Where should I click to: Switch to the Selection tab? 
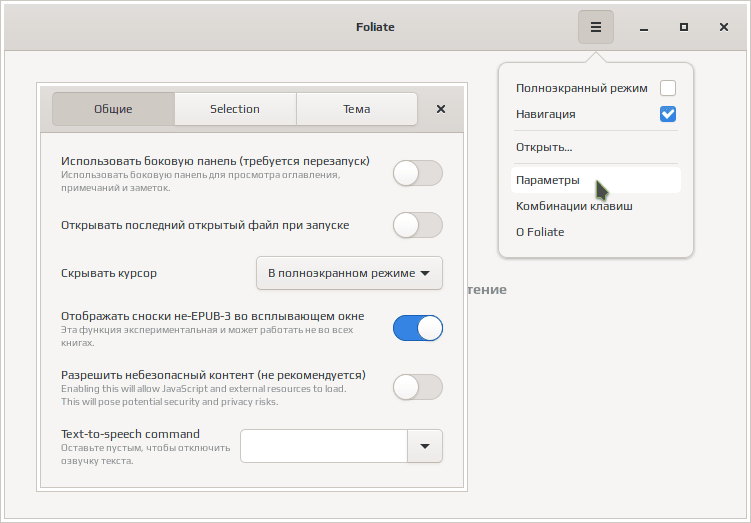tap(235, 109)
